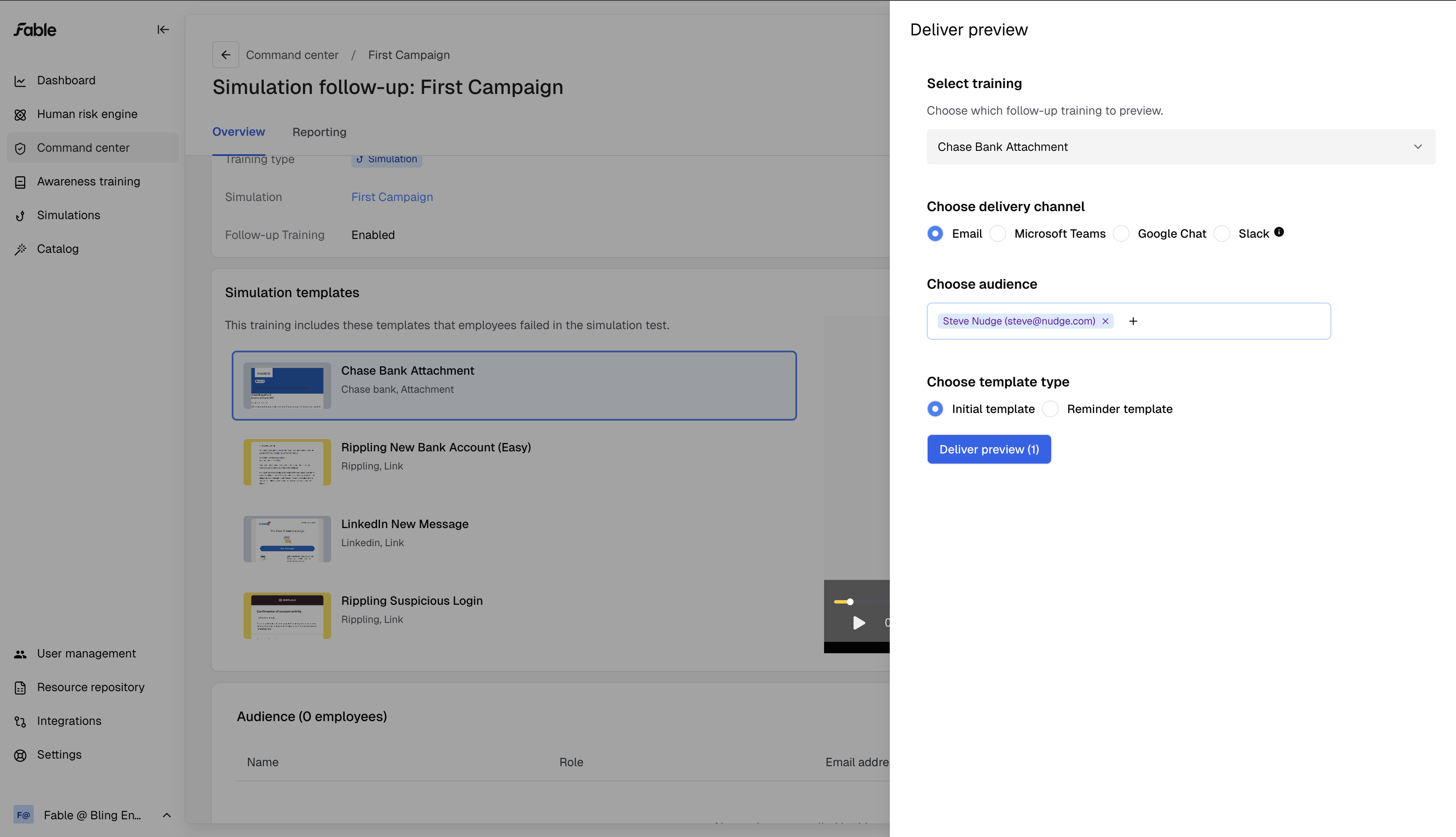Select the Microsoft Teams delivery channel
Screen dimensions: 1456x837
[x=998, y=233]
